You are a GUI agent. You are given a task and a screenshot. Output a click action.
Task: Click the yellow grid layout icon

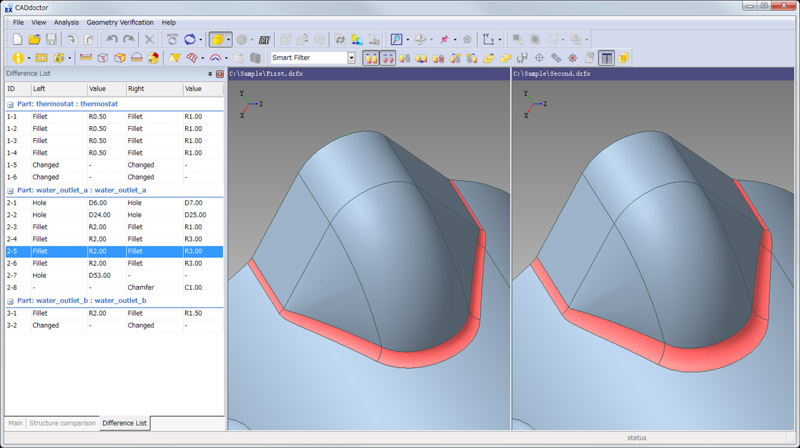pyautogui.click(x=41, y=58)
